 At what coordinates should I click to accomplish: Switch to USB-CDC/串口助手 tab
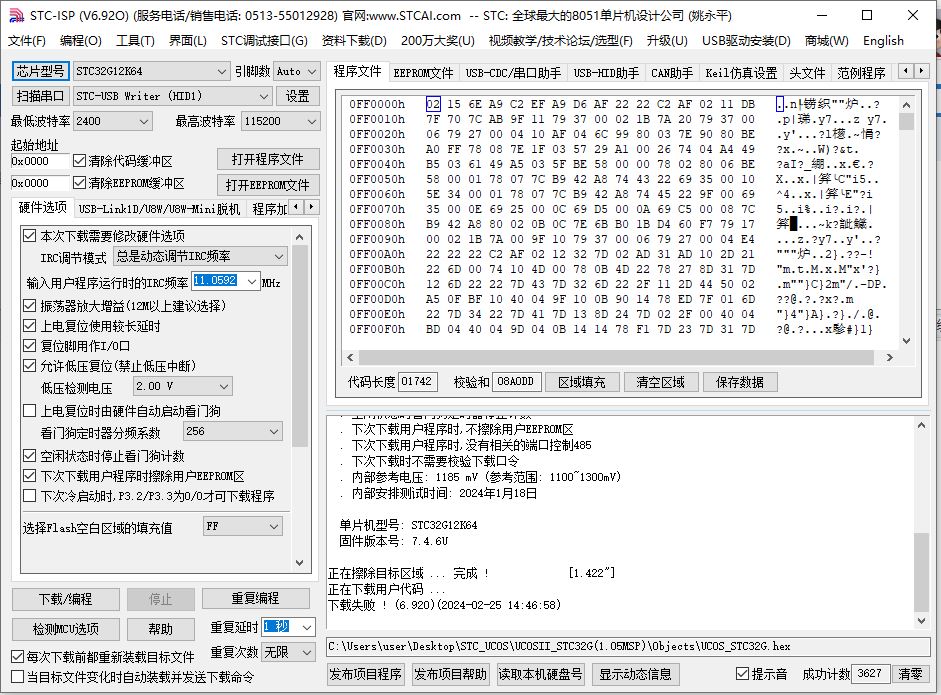(513, 73)
